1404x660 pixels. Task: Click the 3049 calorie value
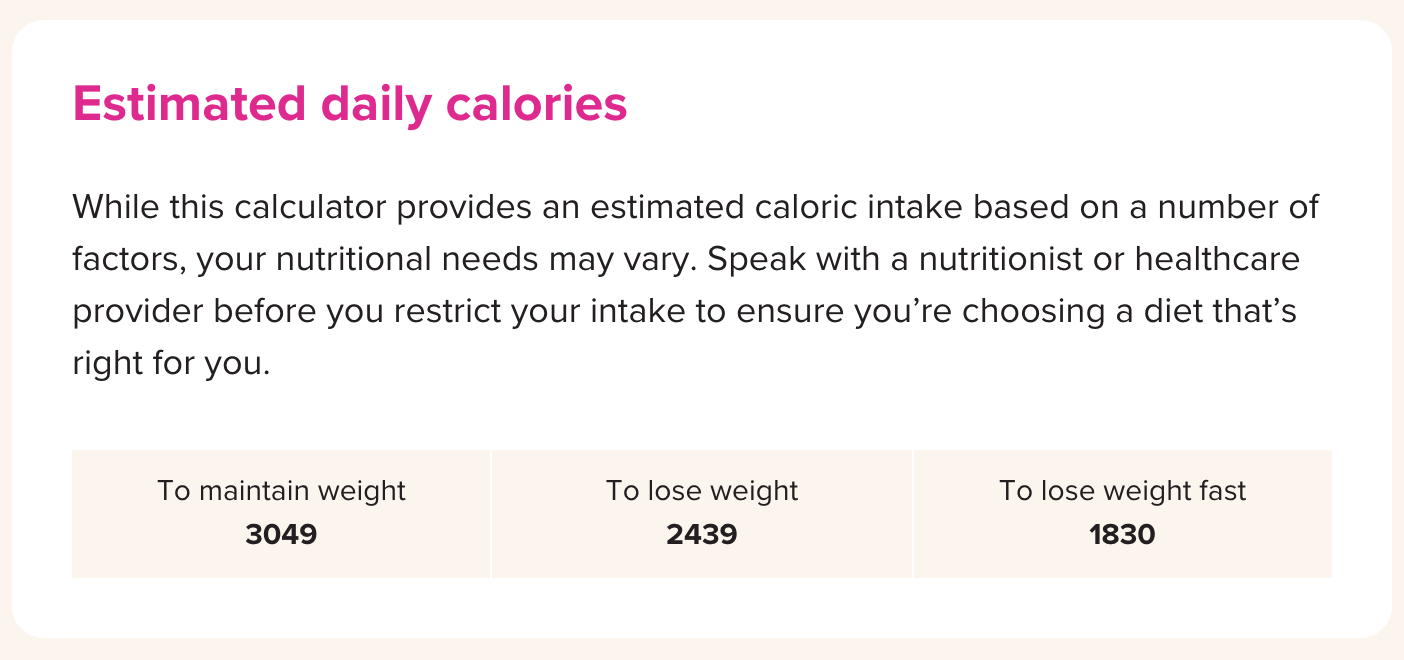pos(281,534)
